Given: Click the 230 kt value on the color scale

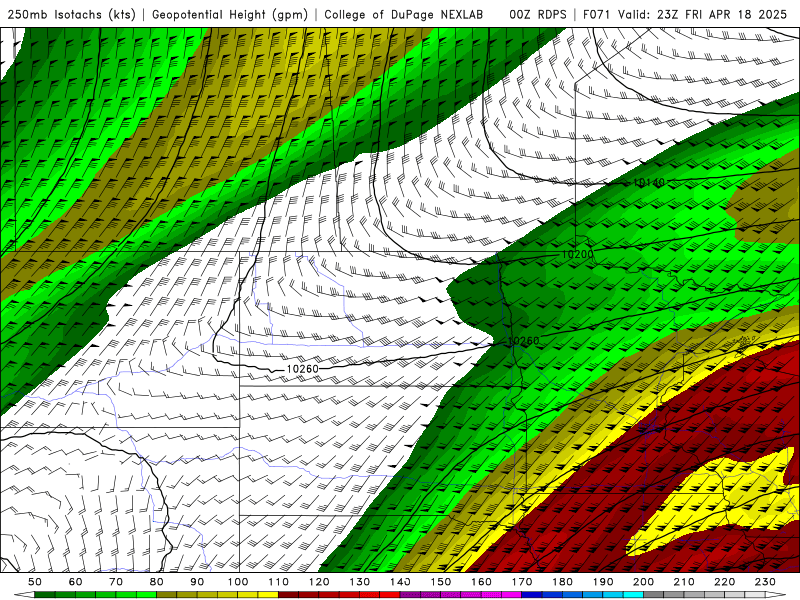Looking at the screenshot, I should pos(765,582).
